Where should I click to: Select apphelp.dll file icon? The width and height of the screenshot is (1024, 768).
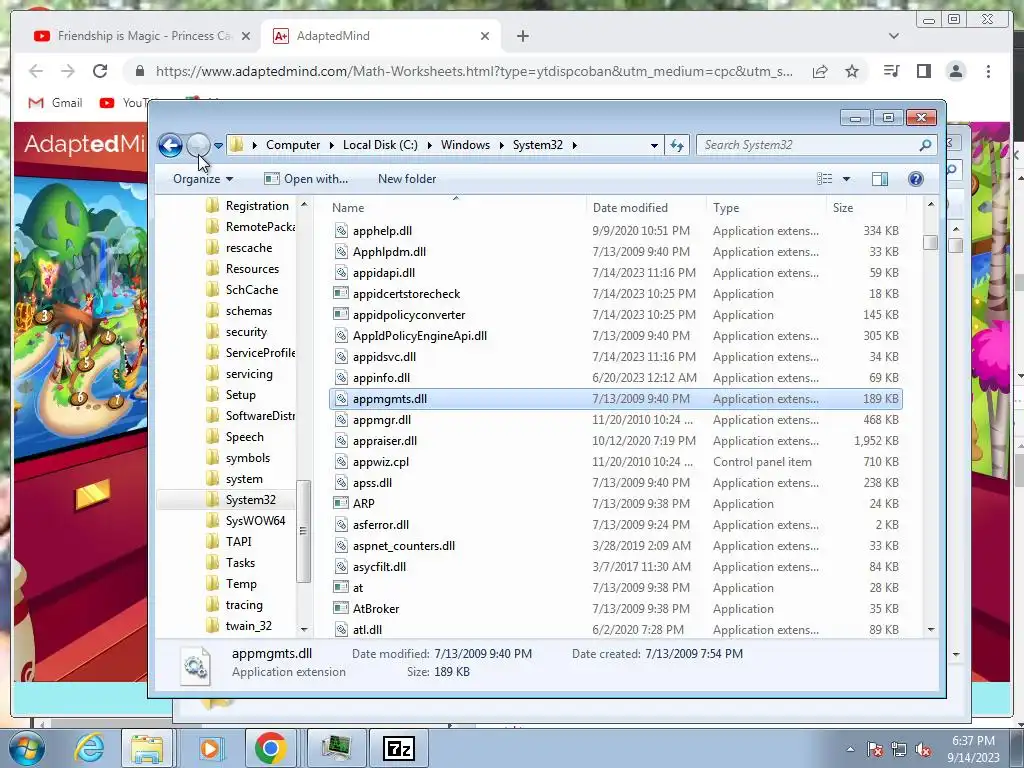341,231
